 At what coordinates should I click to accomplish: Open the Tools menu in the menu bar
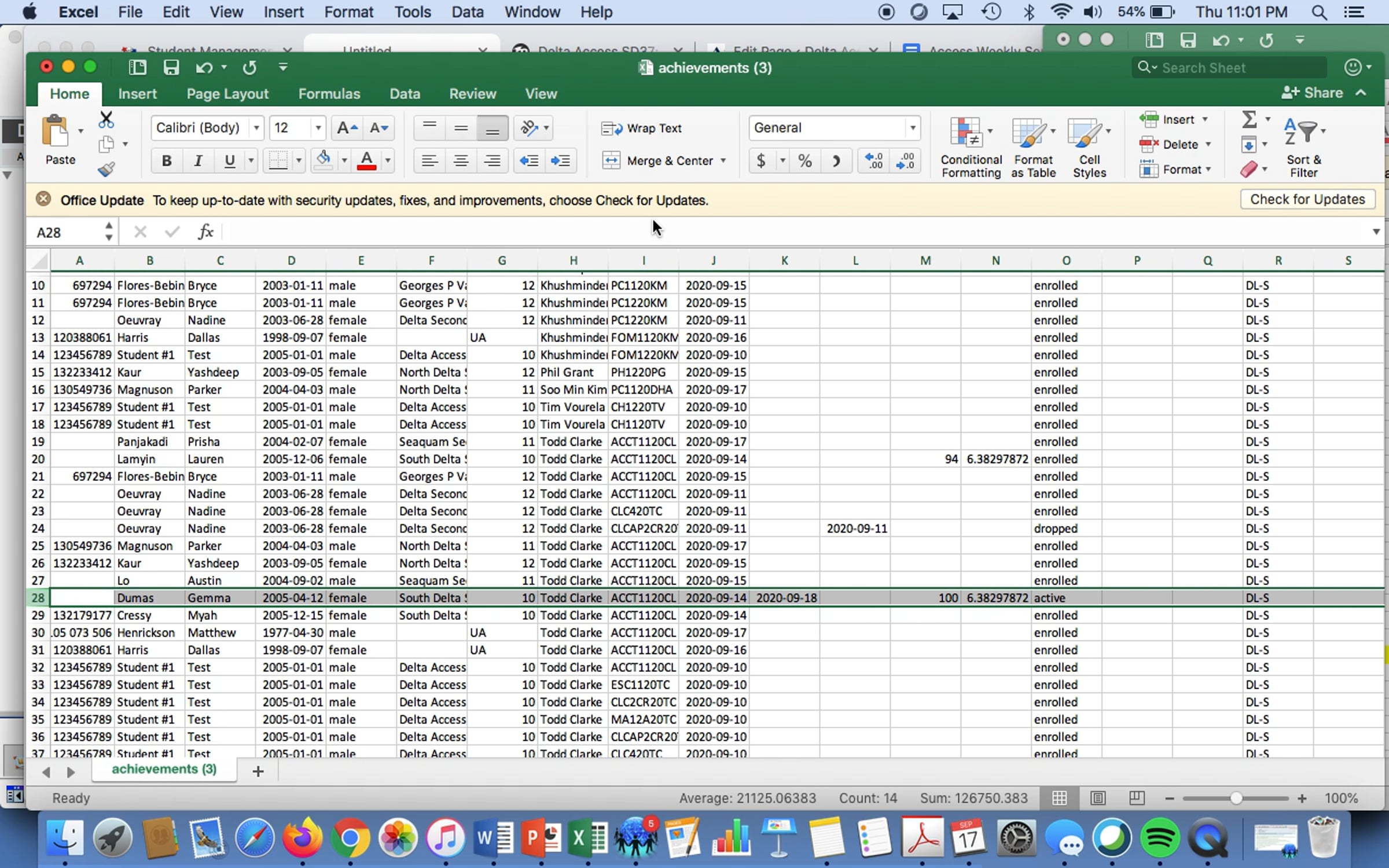click(412, 12)
